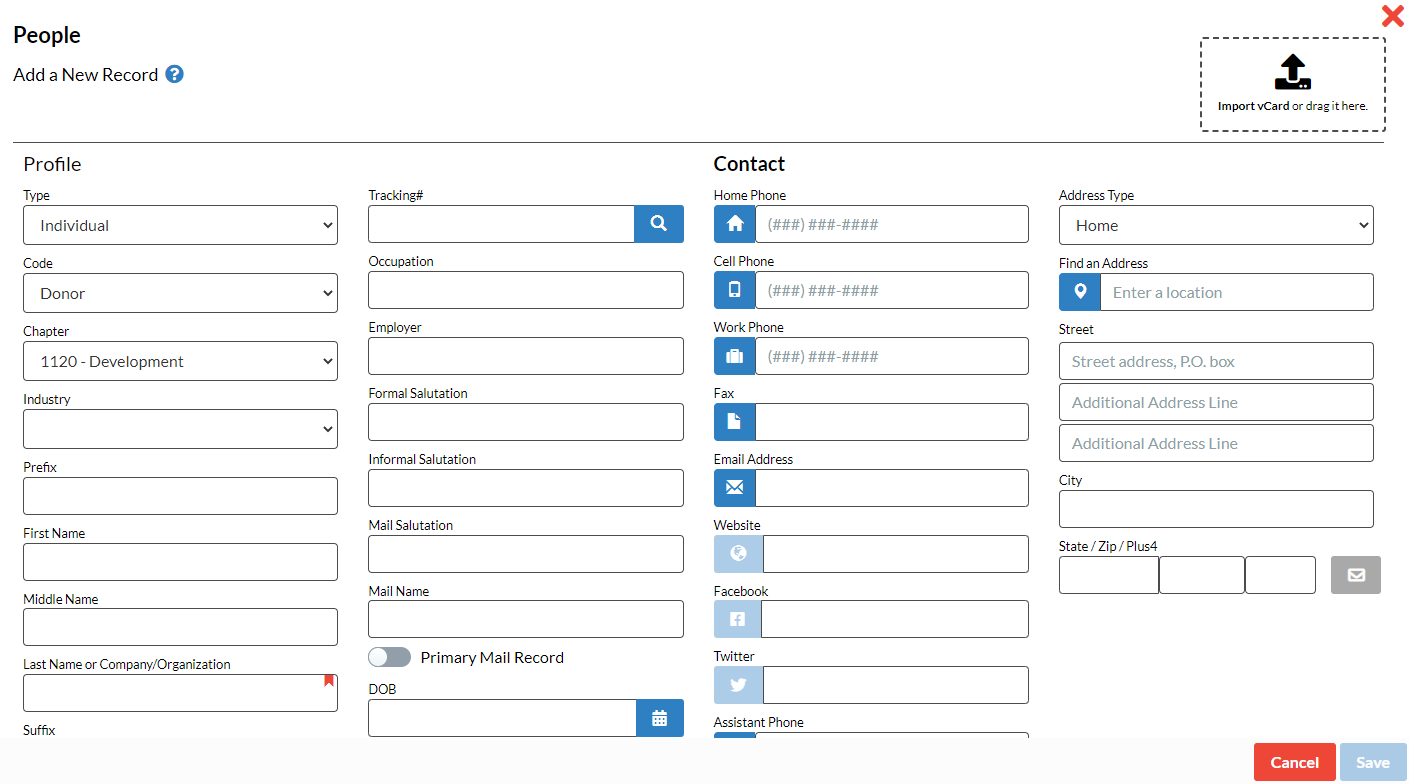This screenshot has width=1409, height=784.
Task: Click the Mail Salutation input field
Action: [526, 554]
